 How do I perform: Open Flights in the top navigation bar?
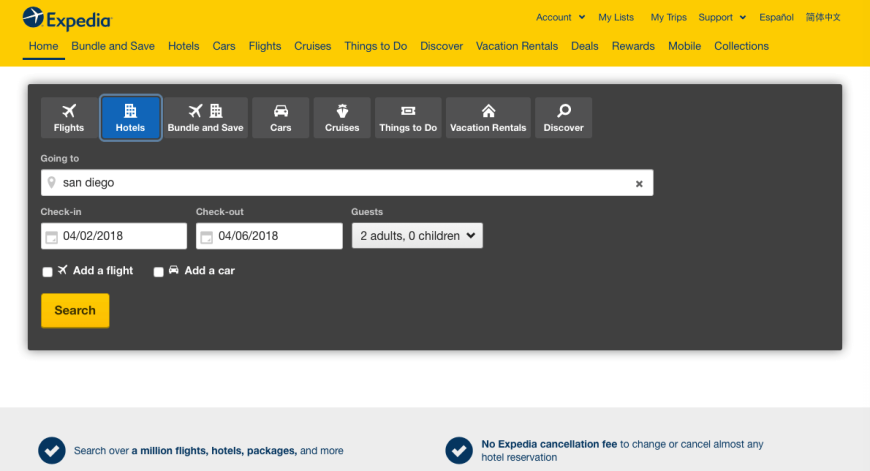point(265,46)
